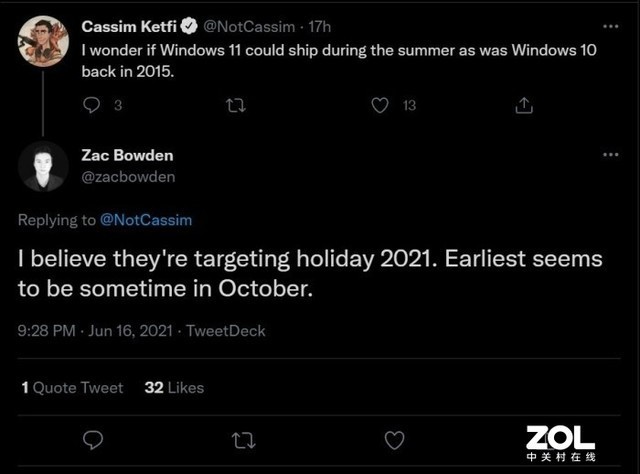Viewport: 640px width, 474px height.
Task: Open Cassim Ketfi's profile picture
Action: click(44, 40)
